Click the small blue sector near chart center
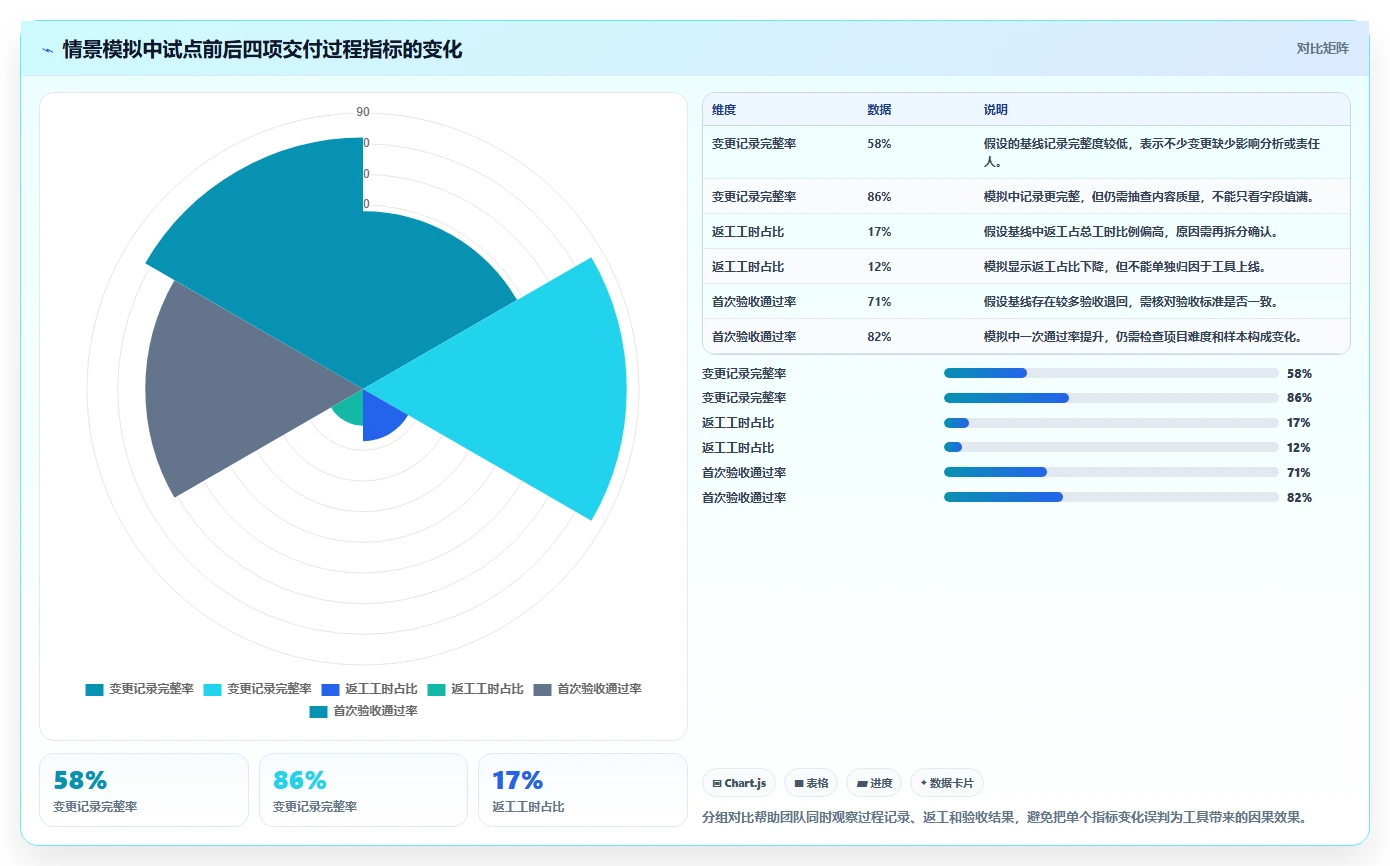 click(380, 415)
